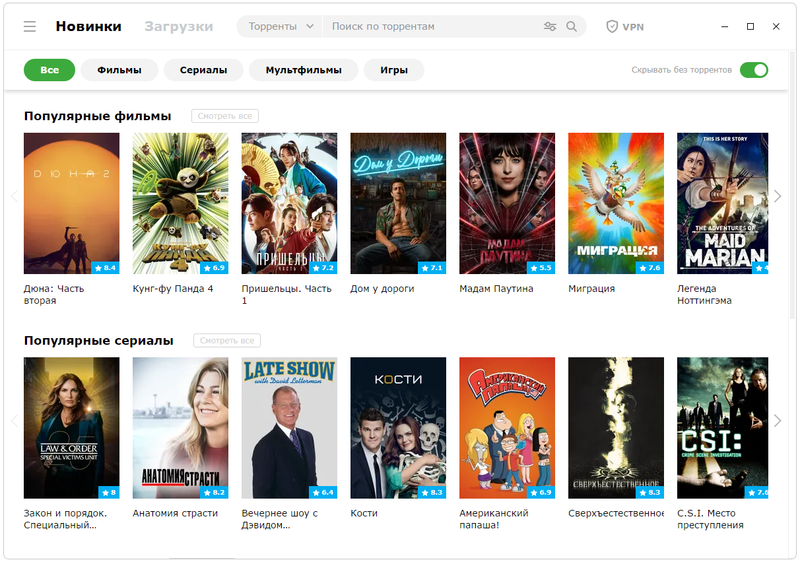The image size is (800, 564).
Task: Click title text 'Американский папаша!'
Action: coord(493,519)
